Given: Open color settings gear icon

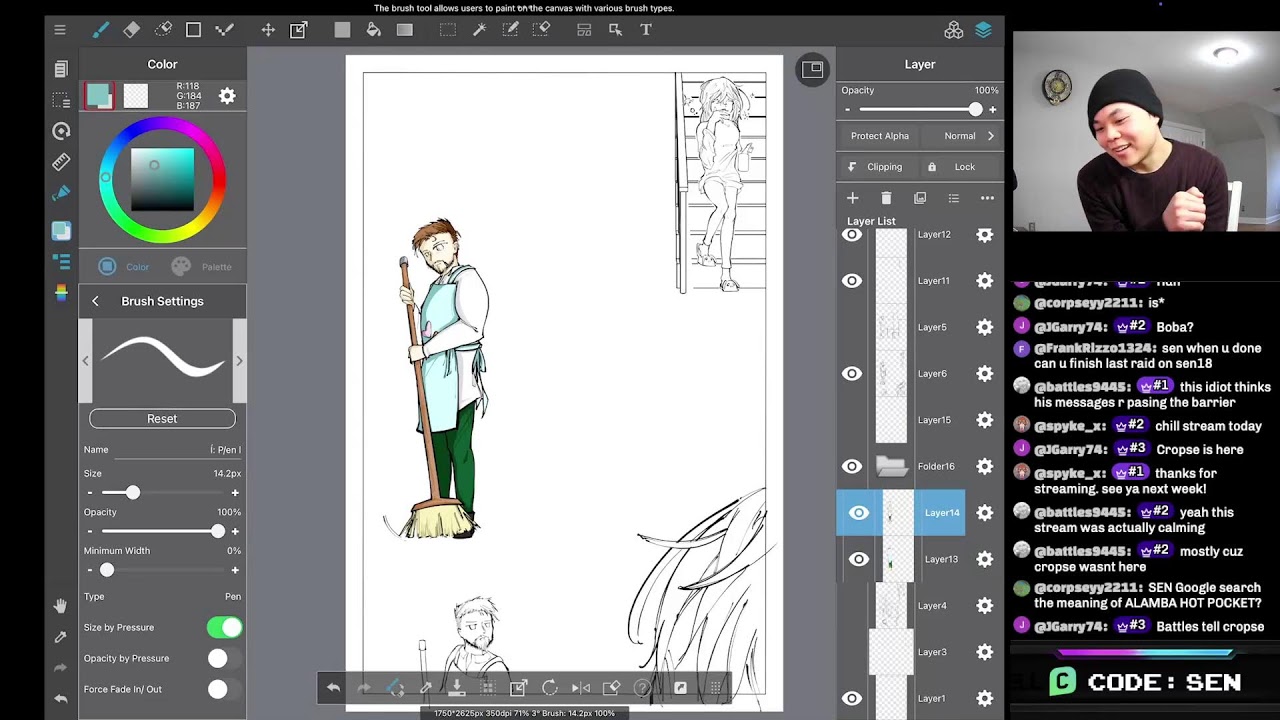Looking at the screenshot, I should click(x=227, y=96).
